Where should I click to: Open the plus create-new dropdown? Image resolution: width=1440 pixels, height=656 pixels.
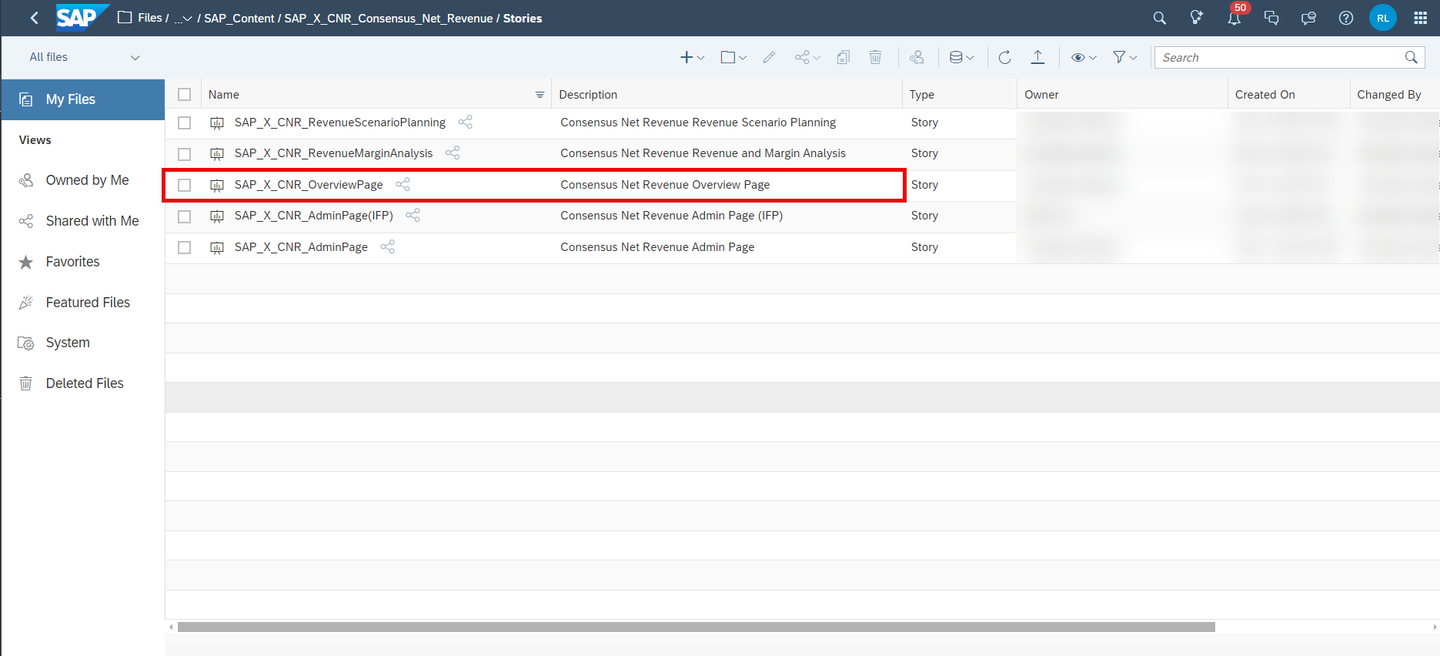tap(692, 57)
